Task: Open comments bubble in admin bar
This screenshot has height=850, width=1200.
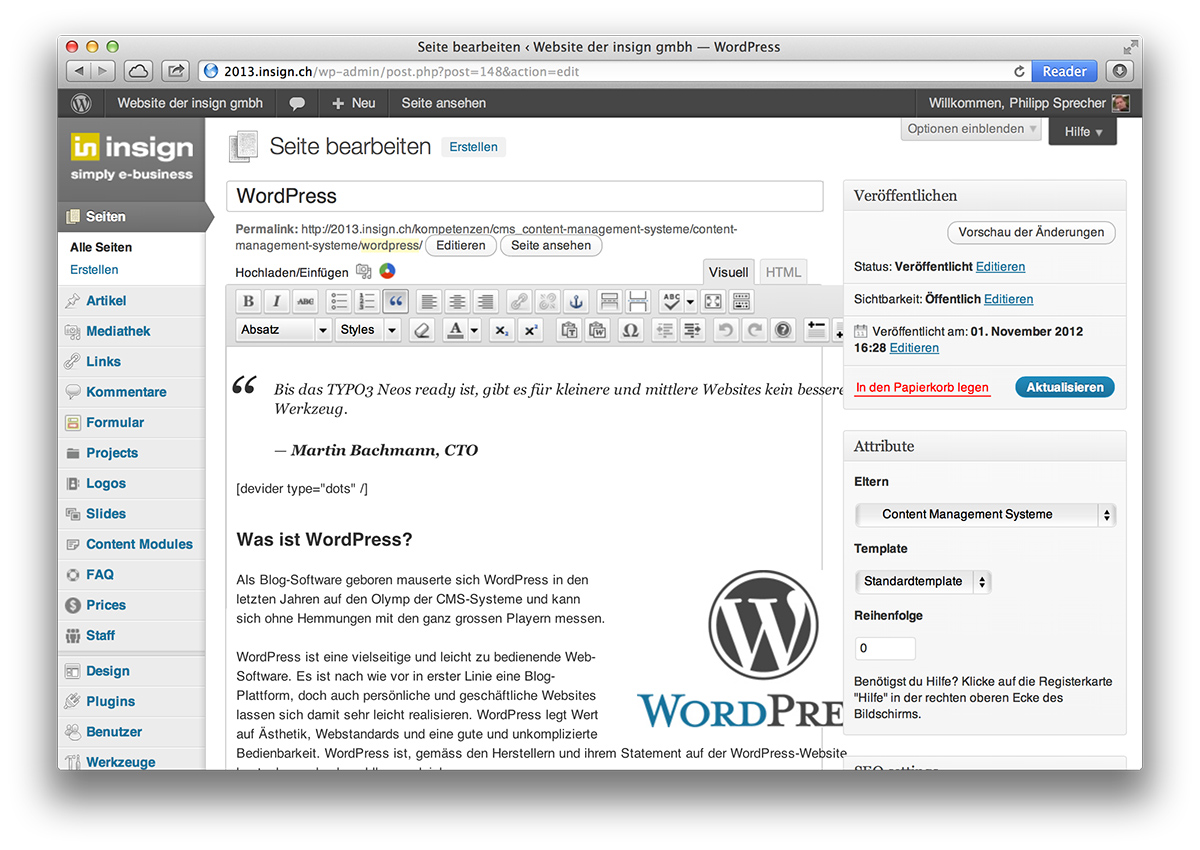Action: pyautogui.click(x=297, y=103)
